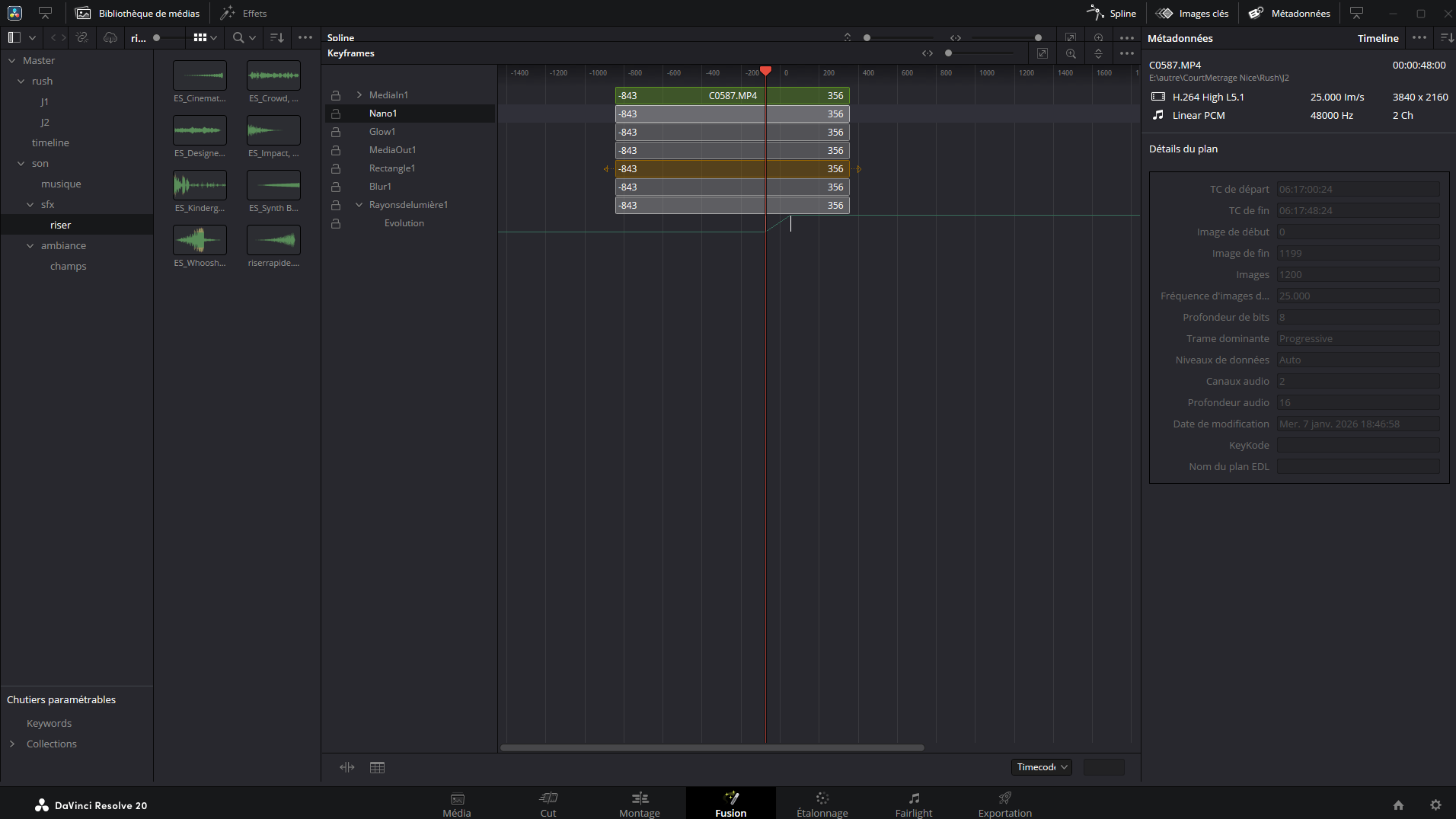The width and height of the screenshot is (1456, 819).
Task: Toggle lock on Rectangle1 track
Action: [336, 168]
